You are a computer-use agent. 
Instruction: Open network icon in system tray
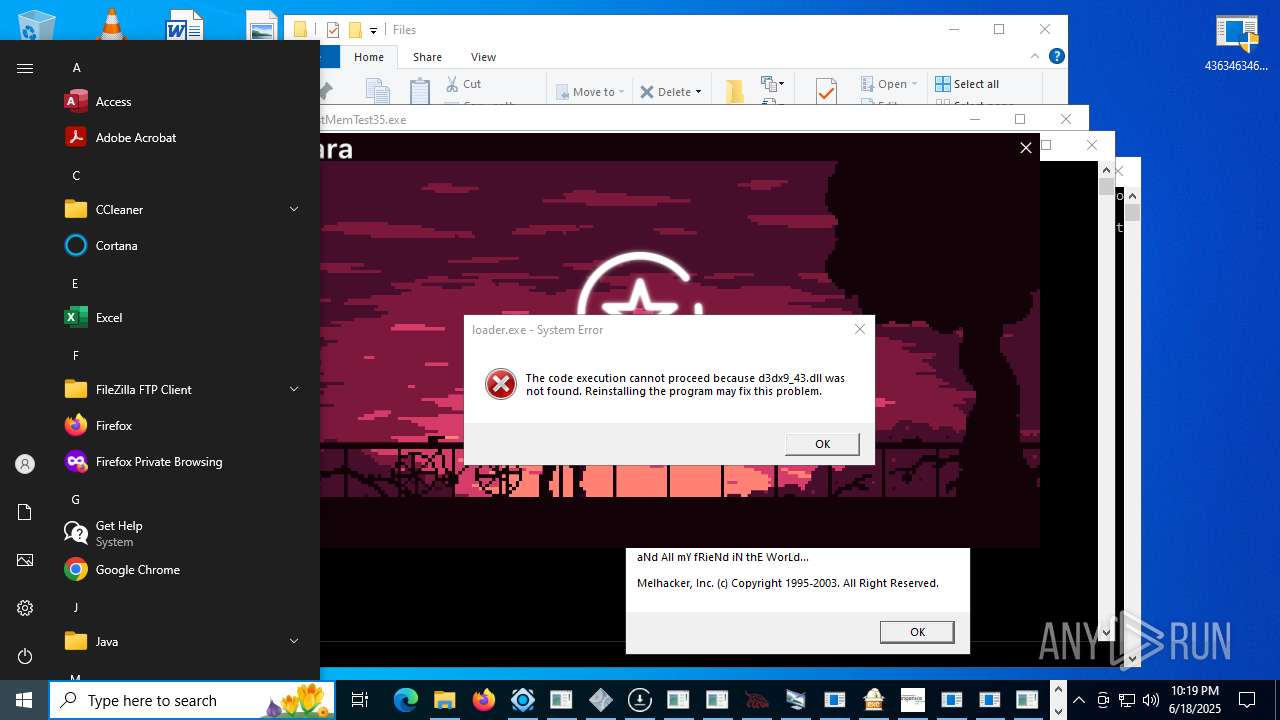(x=1127, y=700)
